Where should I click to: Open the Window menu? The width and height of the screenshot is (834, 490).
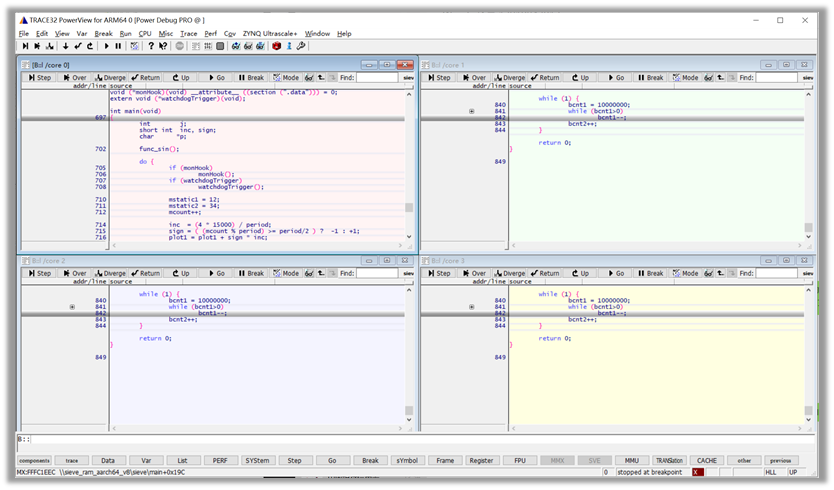pos(318,34)
